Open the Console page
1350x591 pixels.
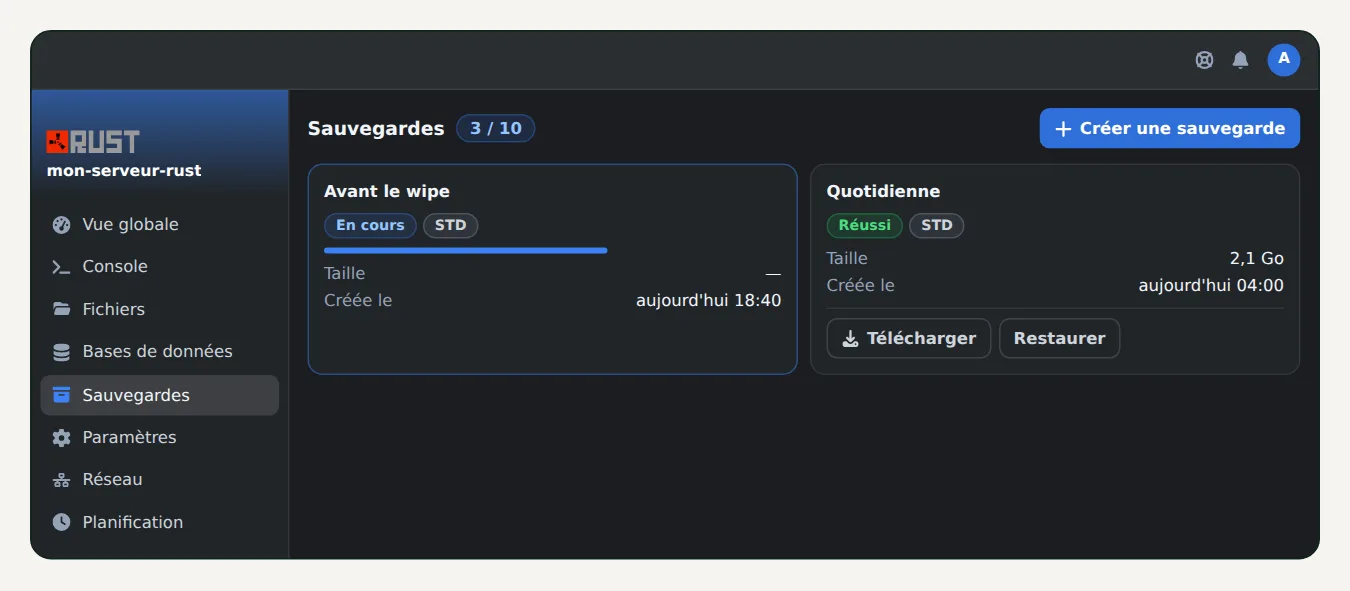tap(159, 267)
